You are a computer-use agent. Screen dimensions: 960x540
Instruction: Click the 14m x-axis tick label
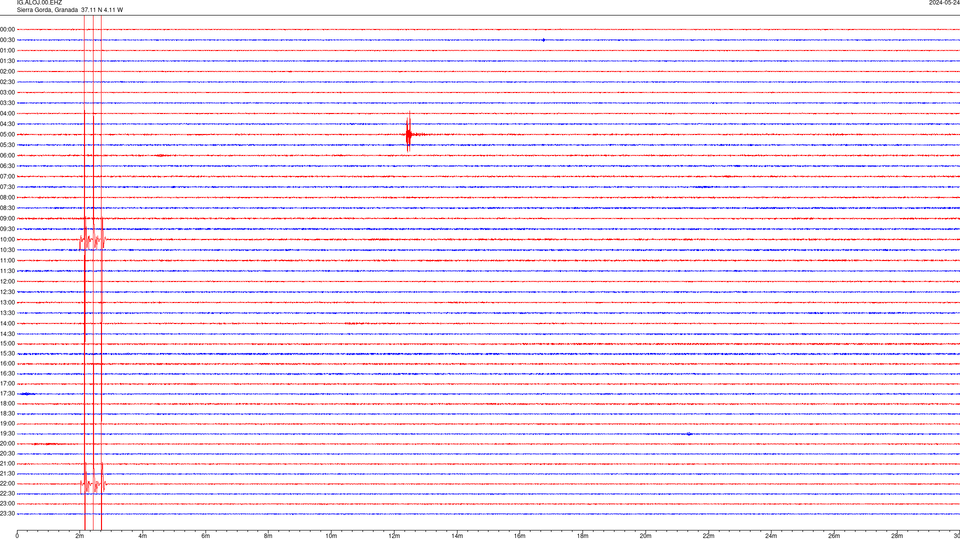pos(457,536)
